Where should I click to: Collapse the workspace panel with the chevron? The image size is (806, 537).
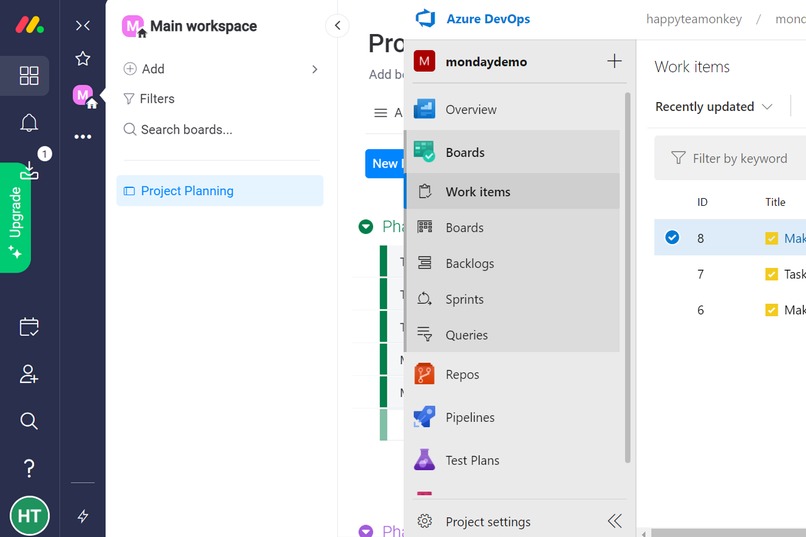338,25
